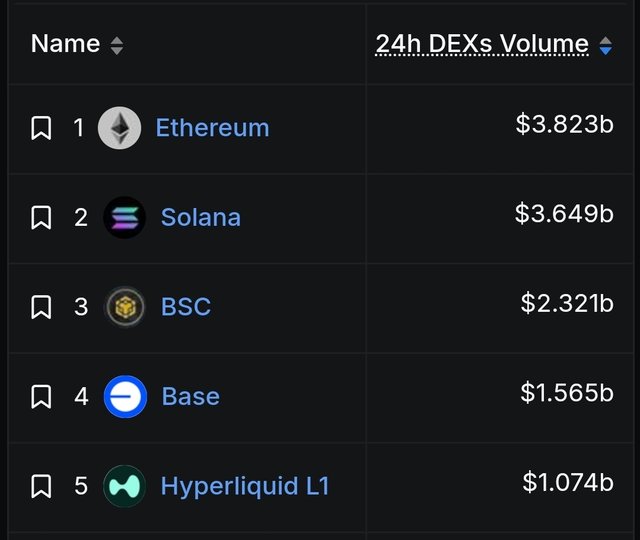
Task: Toggle bookmark for Base chain
Action: 41,396
